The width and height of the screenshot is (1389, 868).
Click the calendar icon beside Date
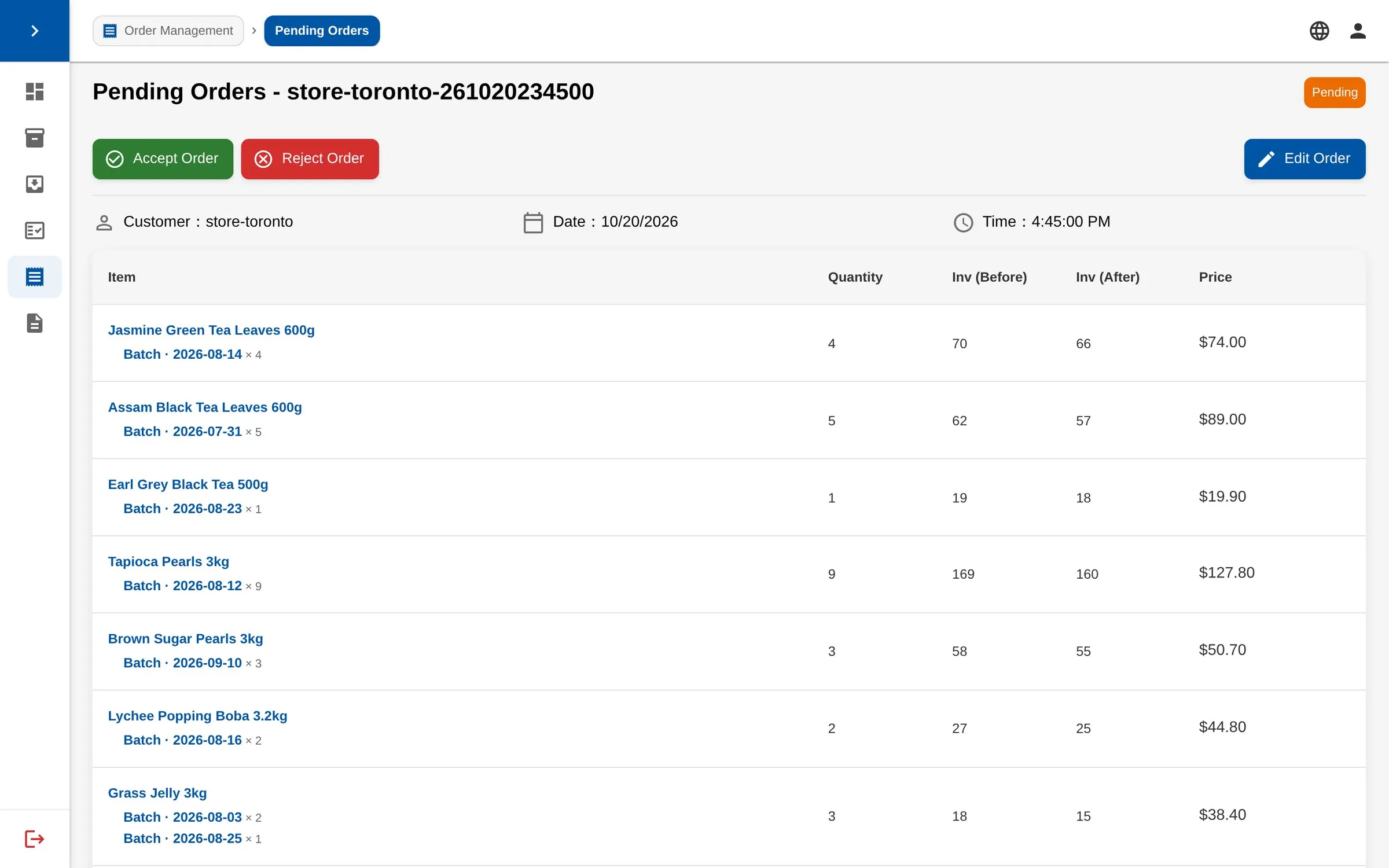533,223
